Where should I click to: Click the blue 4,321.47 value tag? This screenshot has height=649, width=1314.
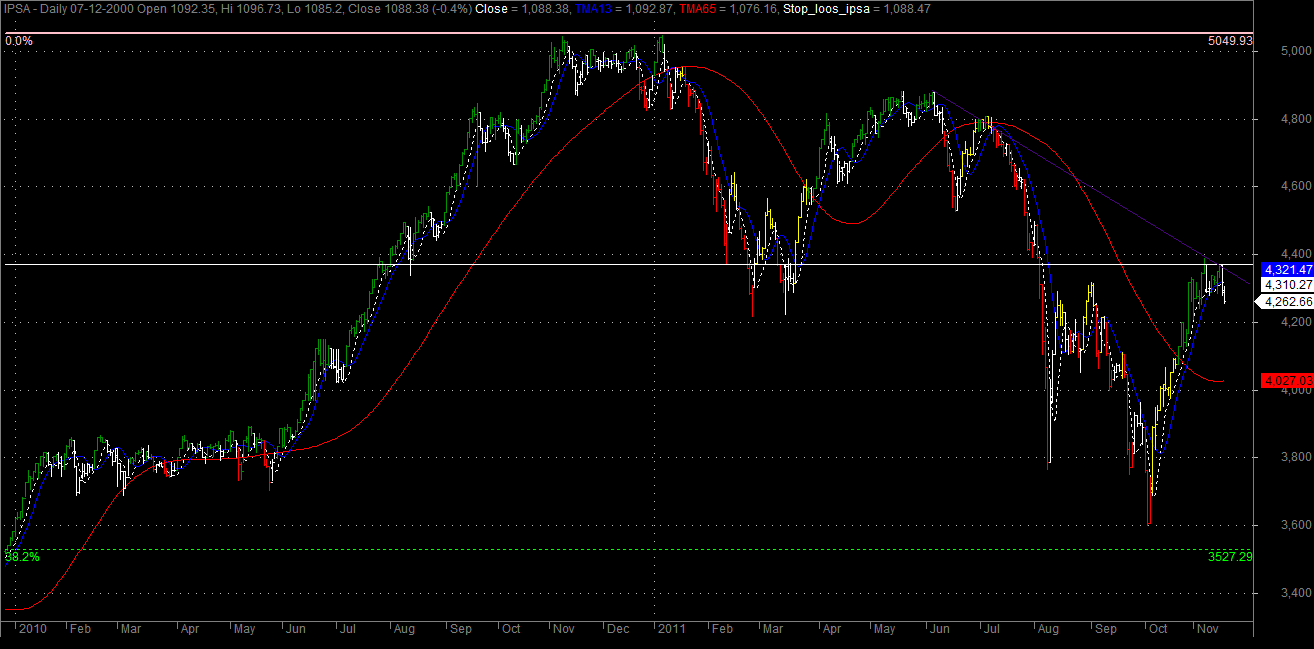(x=1287, y=270)
